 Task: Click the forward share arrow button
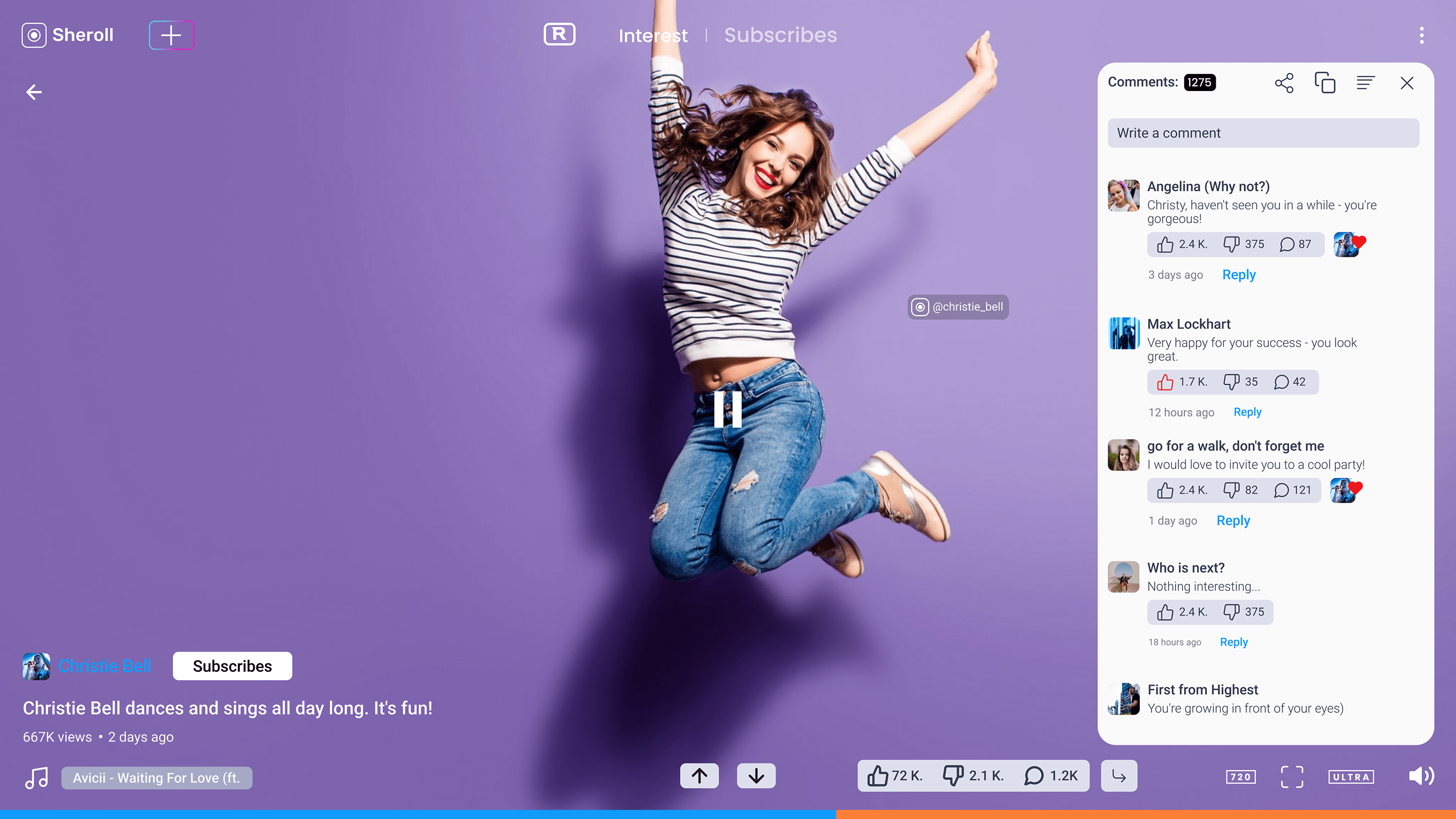point(1119,775)
